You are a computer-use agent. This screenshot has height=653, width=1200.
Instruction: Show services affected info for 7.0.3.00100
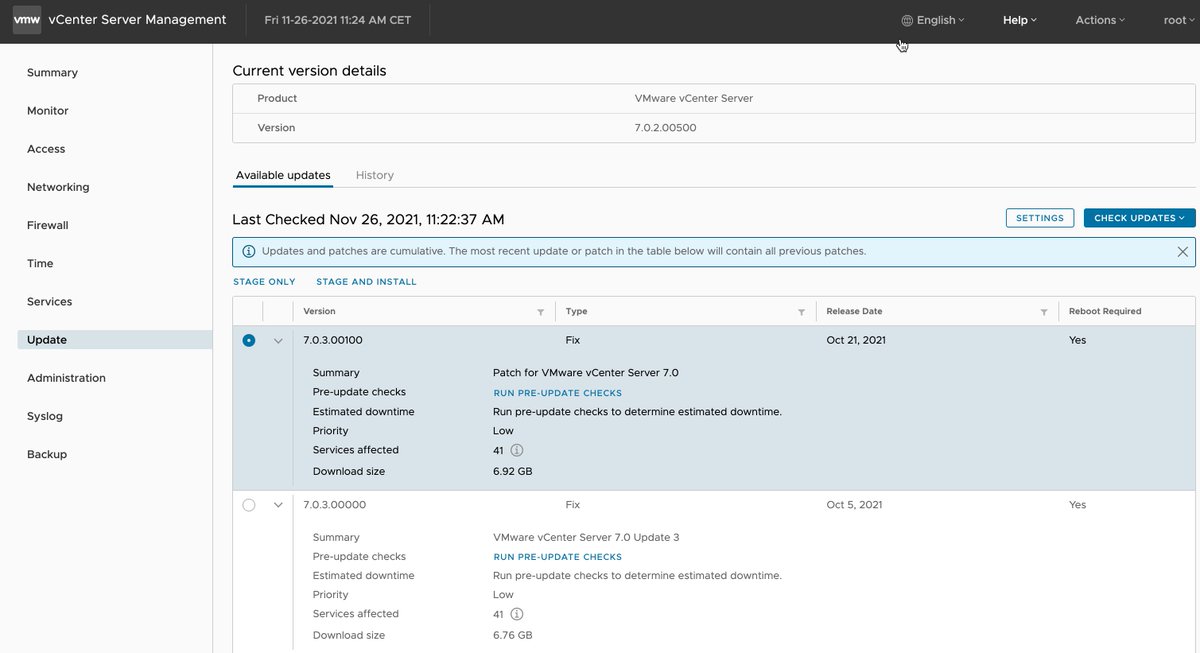tap(517, 451)
